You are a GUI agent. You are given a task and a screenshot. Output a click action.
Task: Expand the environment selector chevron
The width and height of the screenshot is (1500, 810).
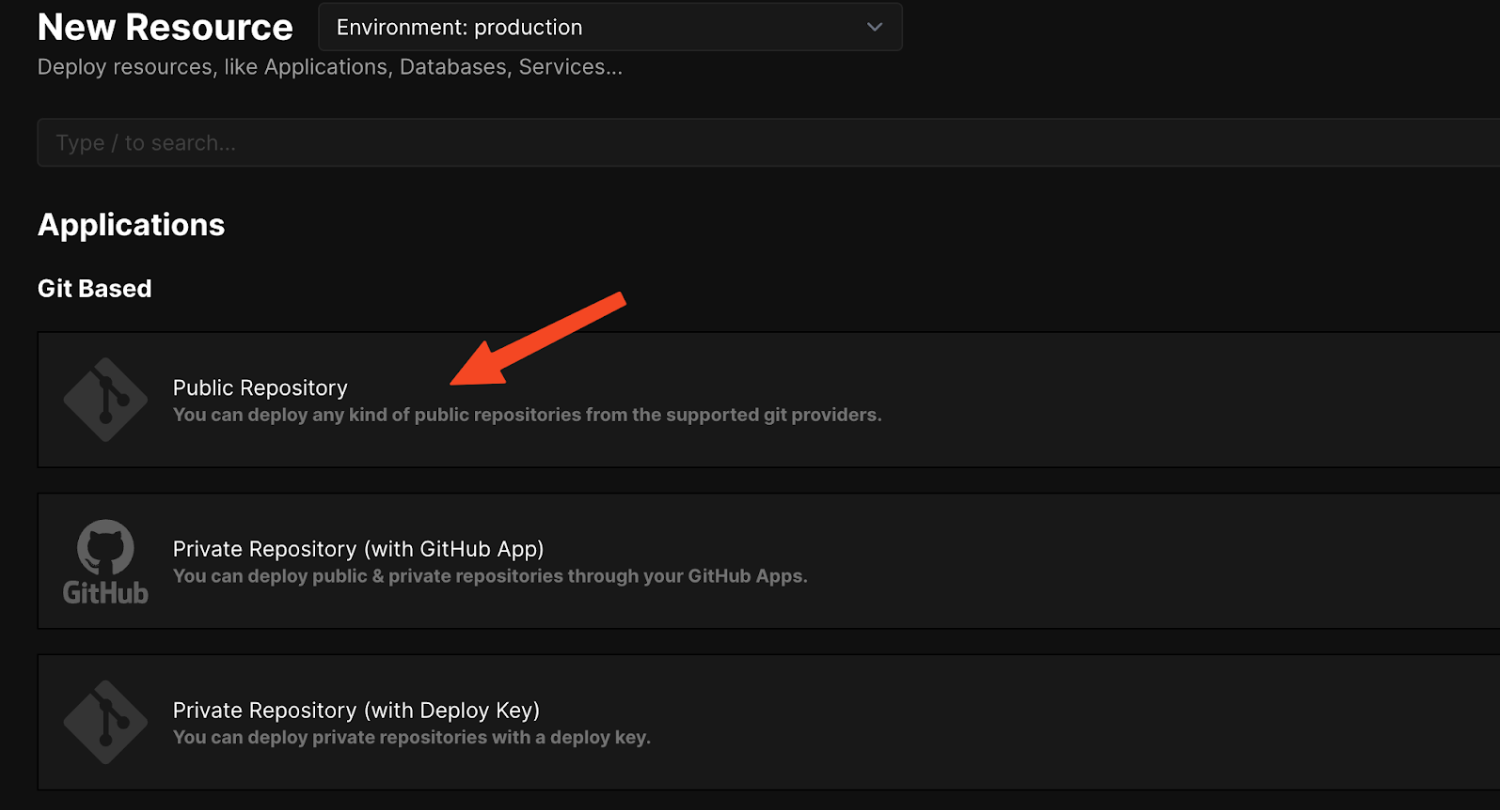click(x=875, y=27)
